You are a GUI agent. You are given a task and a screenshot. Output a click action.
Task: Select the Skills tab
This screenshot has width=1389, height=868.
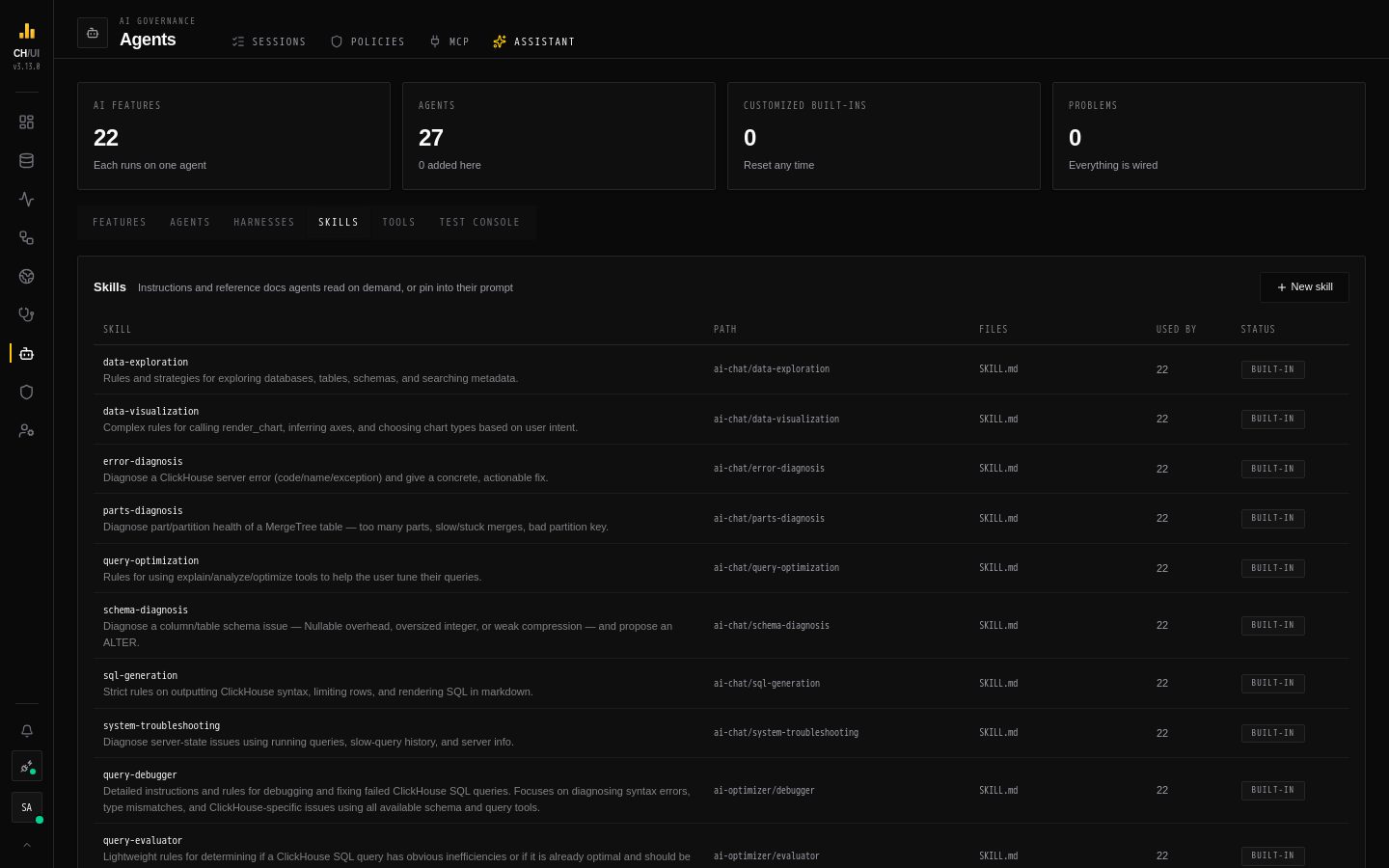[339, 223]
